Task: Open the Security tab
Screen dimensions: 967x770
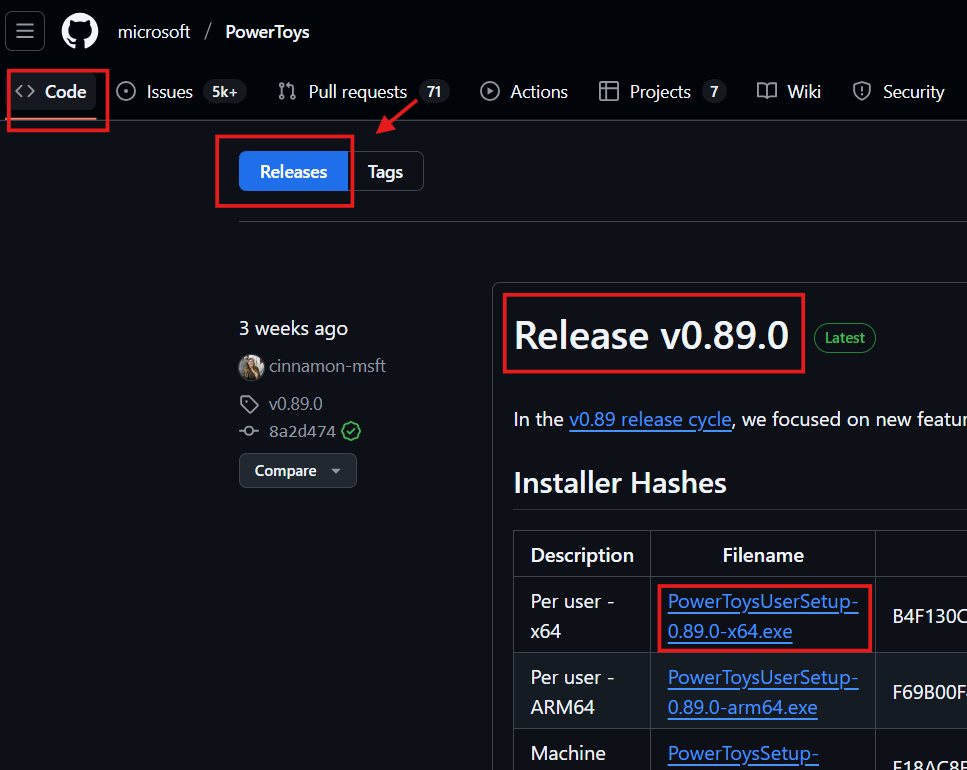Action: [898, 92]
